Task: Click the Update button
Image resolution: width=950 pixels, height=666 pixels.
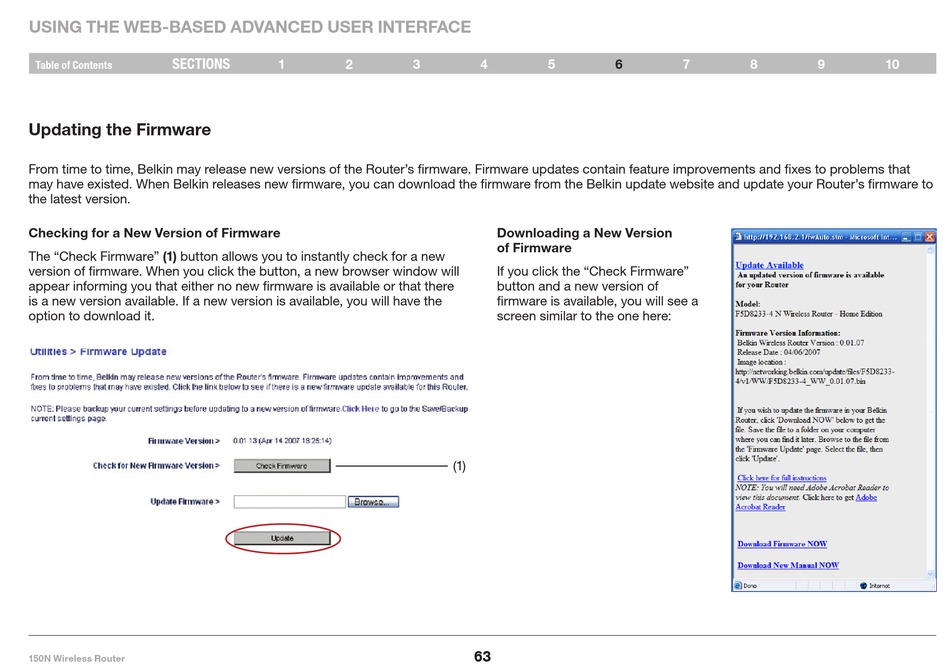Action: click(x=282, y=538)
